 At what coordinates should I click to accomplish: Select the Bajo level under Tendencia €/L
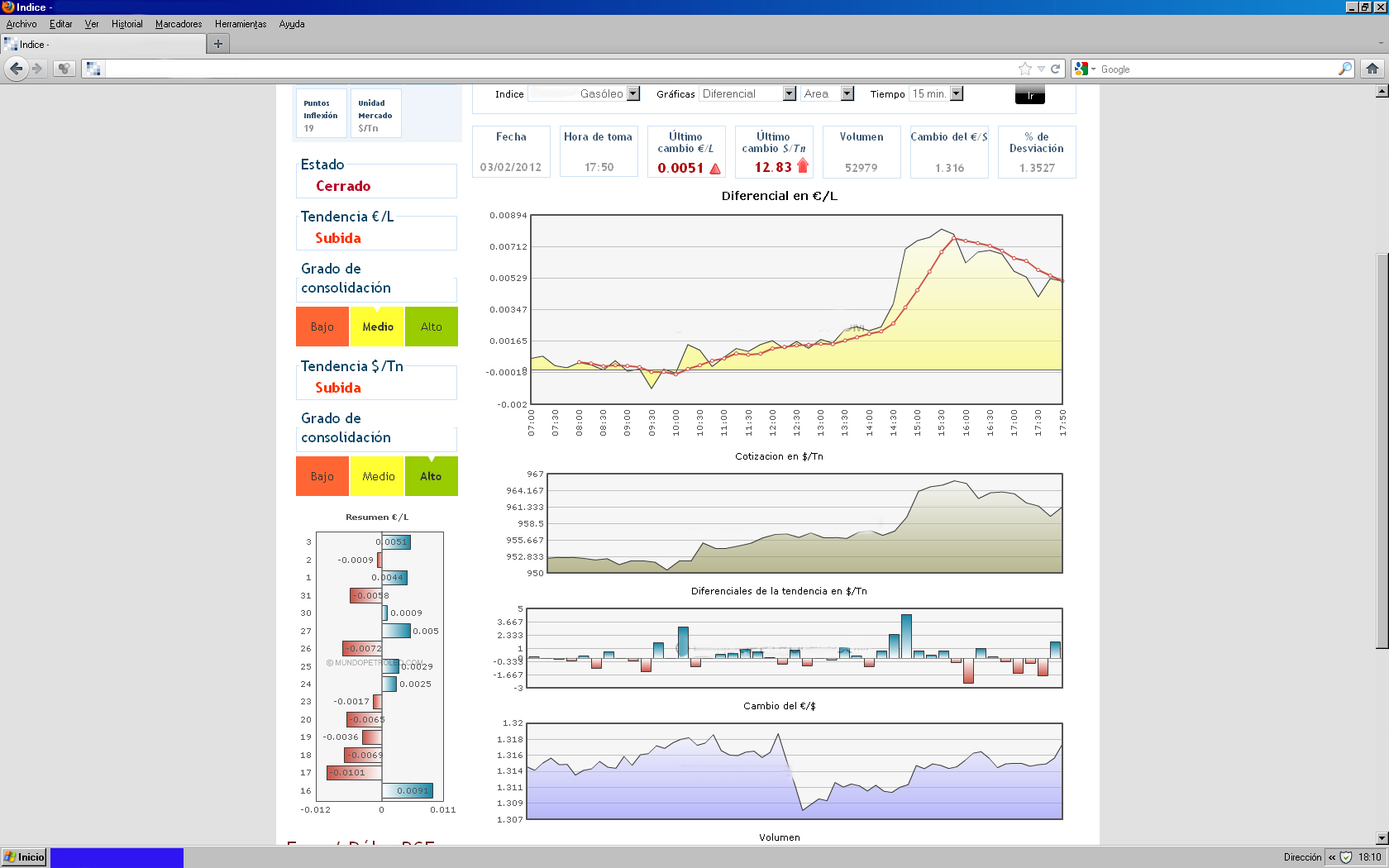(x=322, y=327)
